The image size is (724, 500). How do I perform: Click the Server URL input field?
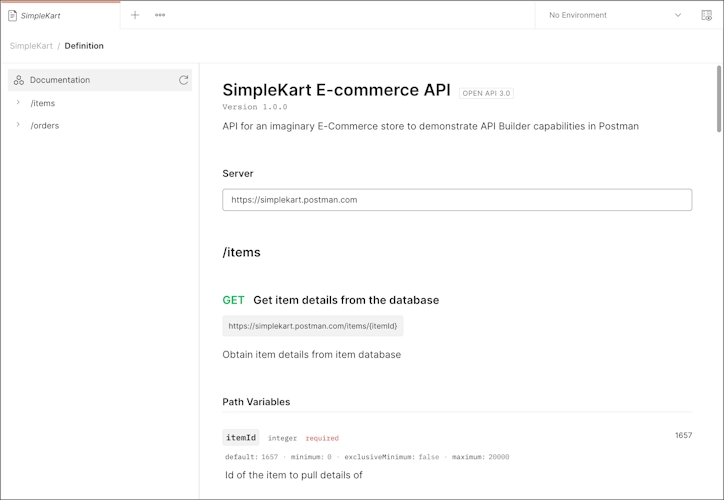point(457,200)
